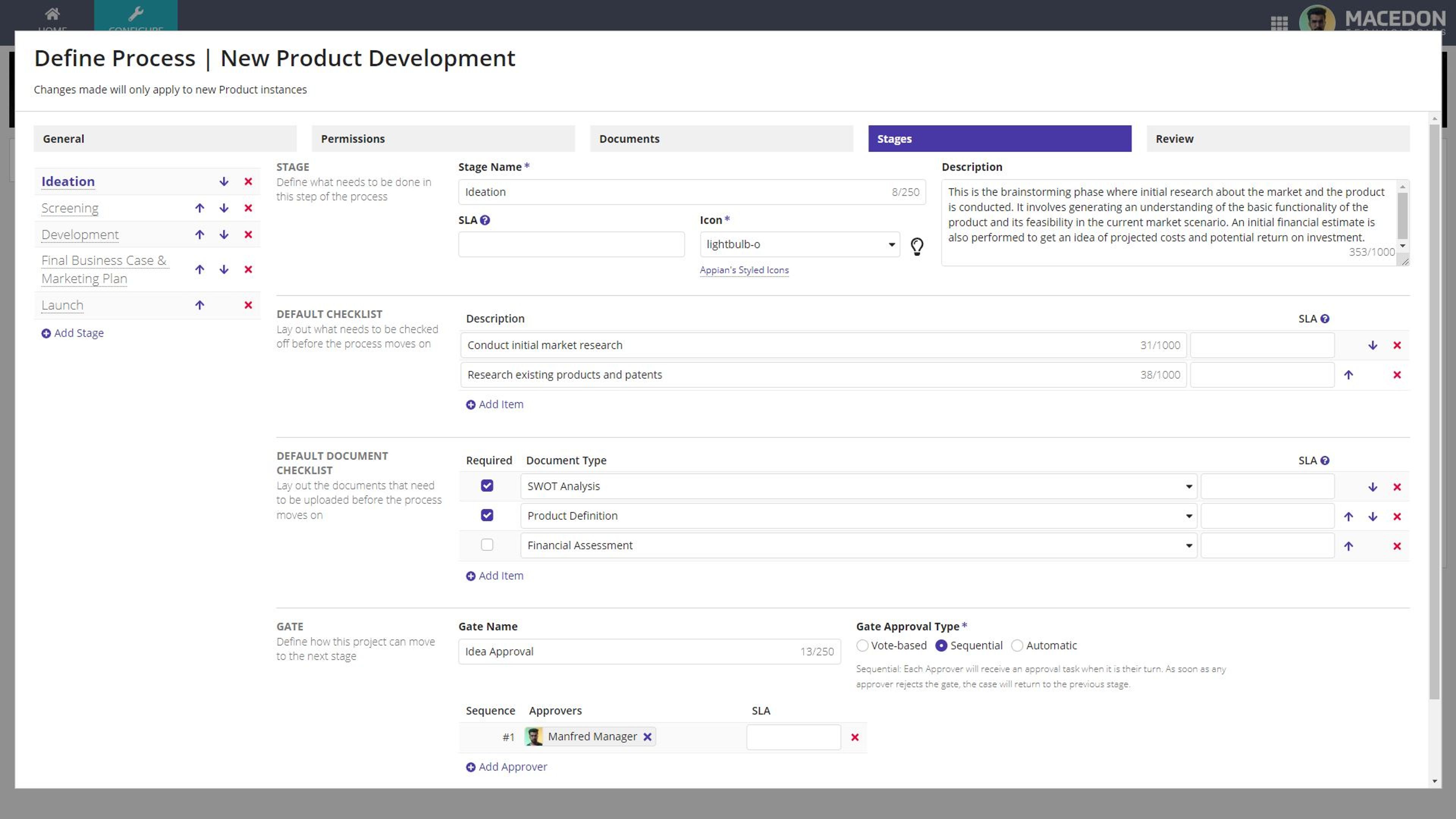Move Financial Assessment document up
This screenshot has width=1456, height=819.
[x=1349, y=546]
